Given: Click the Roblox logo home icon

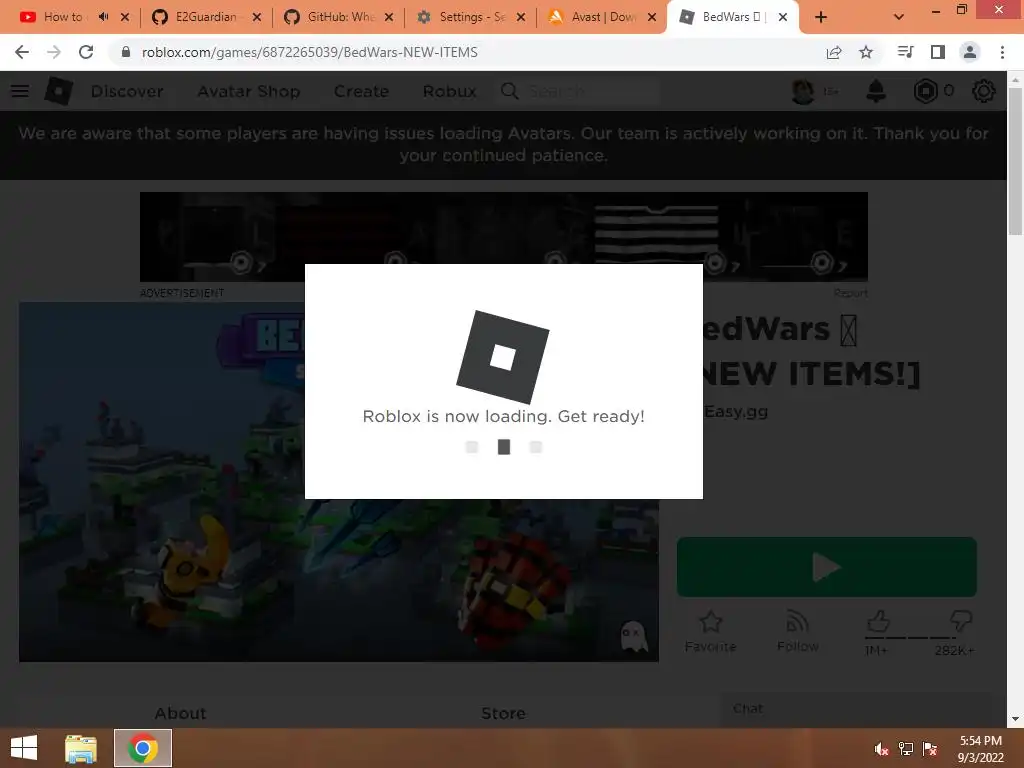Looking at the screenshot, I should pyautogui.click(x=59, y=91).
